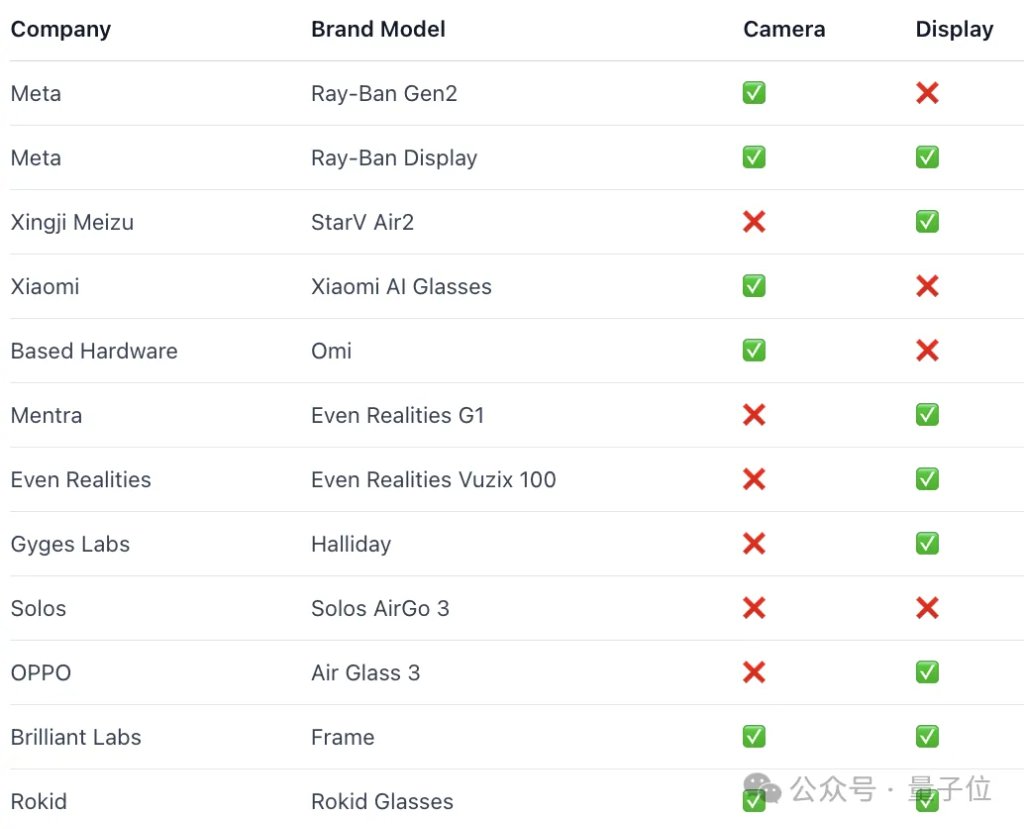Click the red Display cross for Solos AirGo 3
1024x829 pixels.
point(927,608)
